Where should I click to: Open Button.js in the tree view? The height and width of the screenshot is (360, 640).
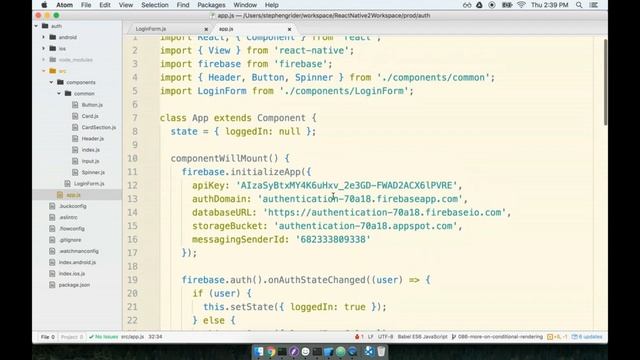pyautogui.click(x=92, y=105)
